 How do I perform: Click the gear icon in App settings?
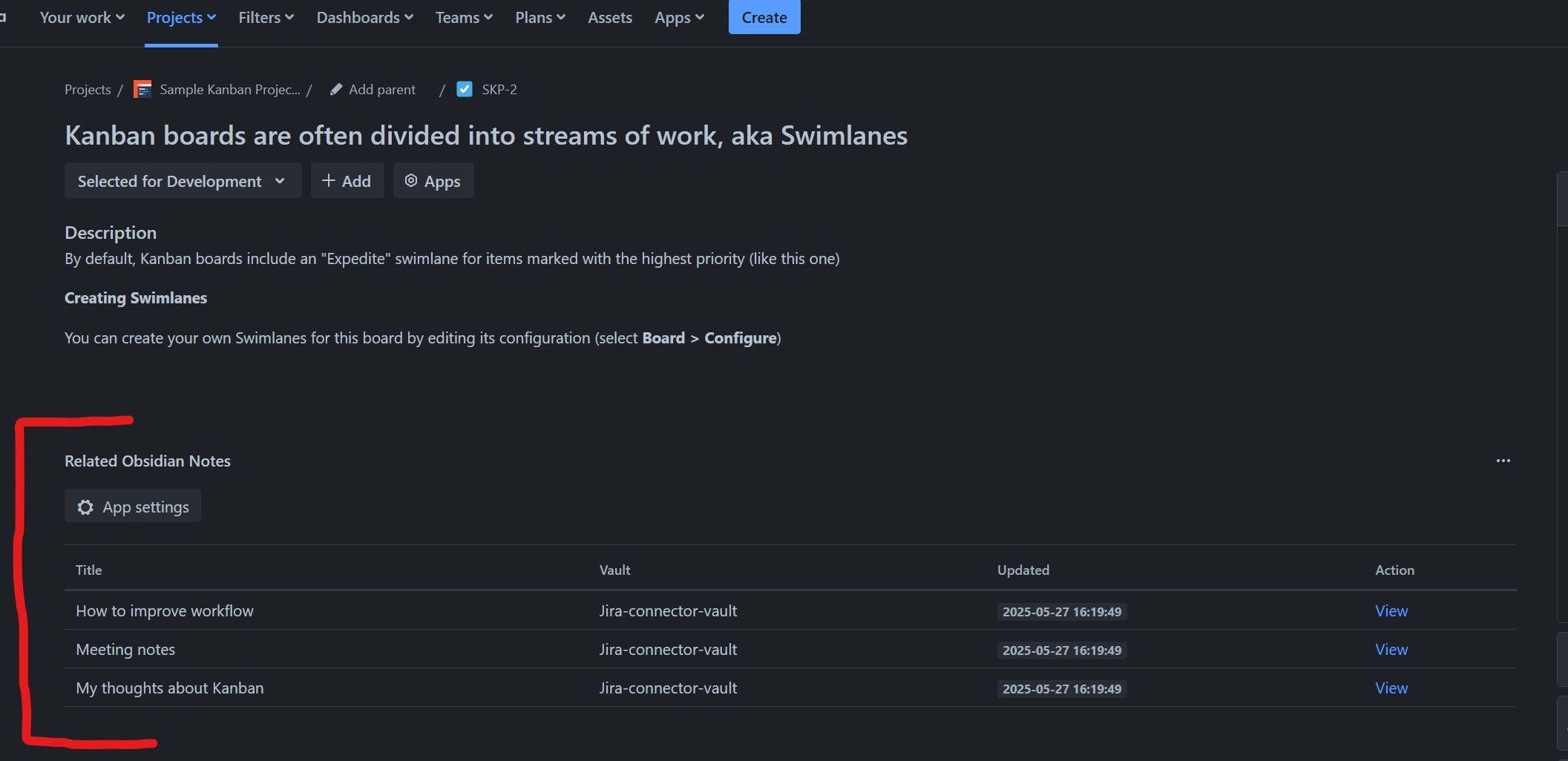(85, 507)
